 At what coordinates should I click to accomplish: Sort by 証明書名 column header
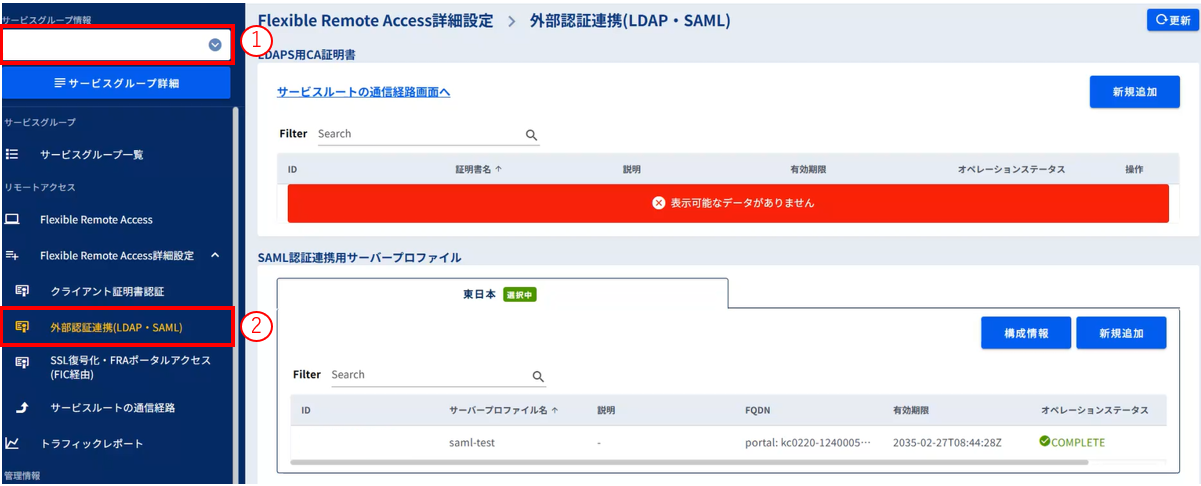478,169
